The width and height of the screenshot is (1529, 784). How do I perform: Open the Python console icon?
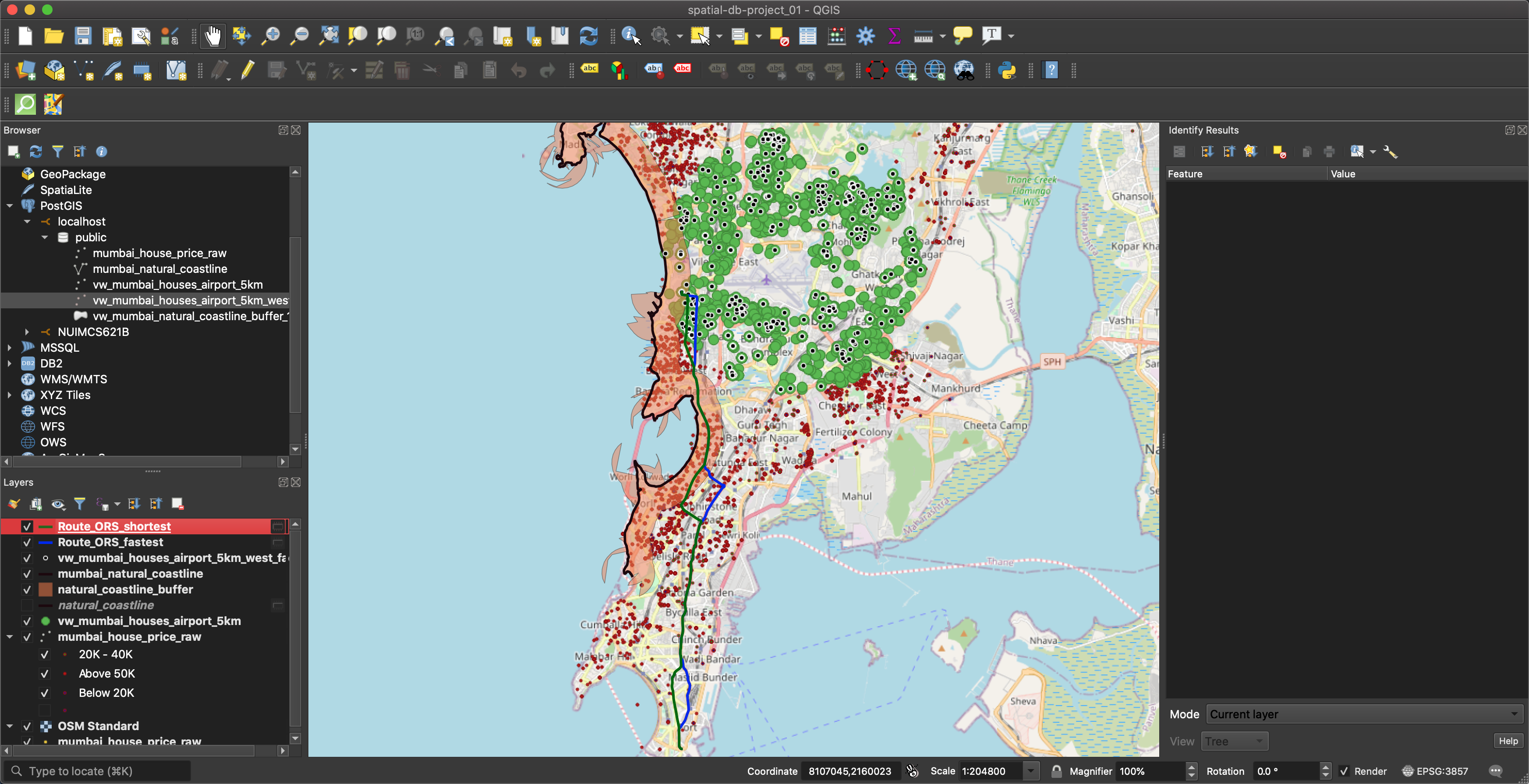point(1007,71)
